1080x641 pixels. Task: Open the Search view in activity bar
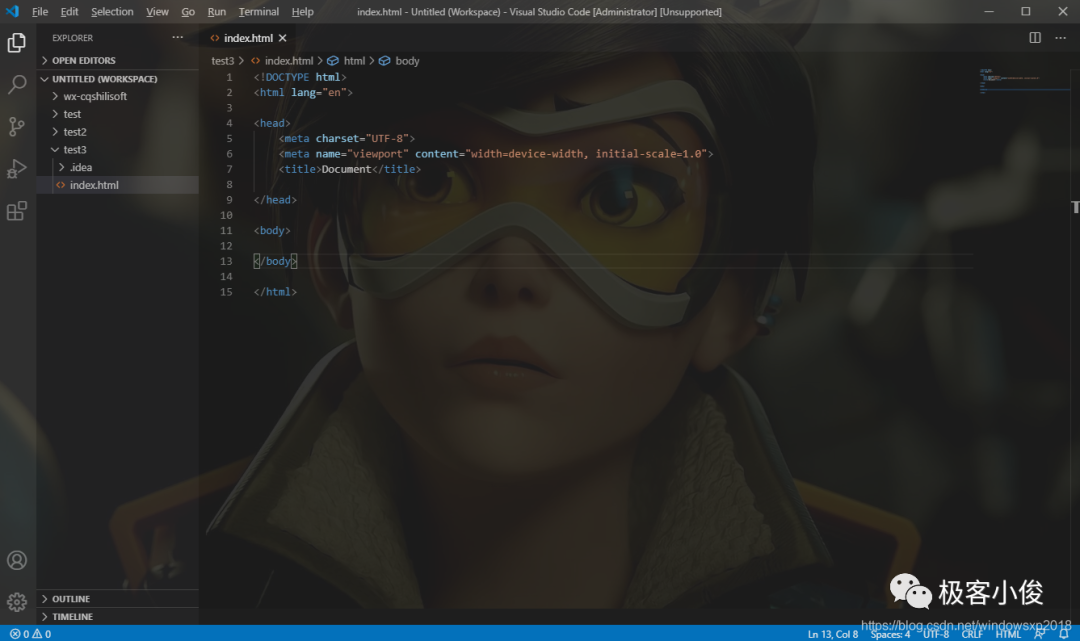17,85
